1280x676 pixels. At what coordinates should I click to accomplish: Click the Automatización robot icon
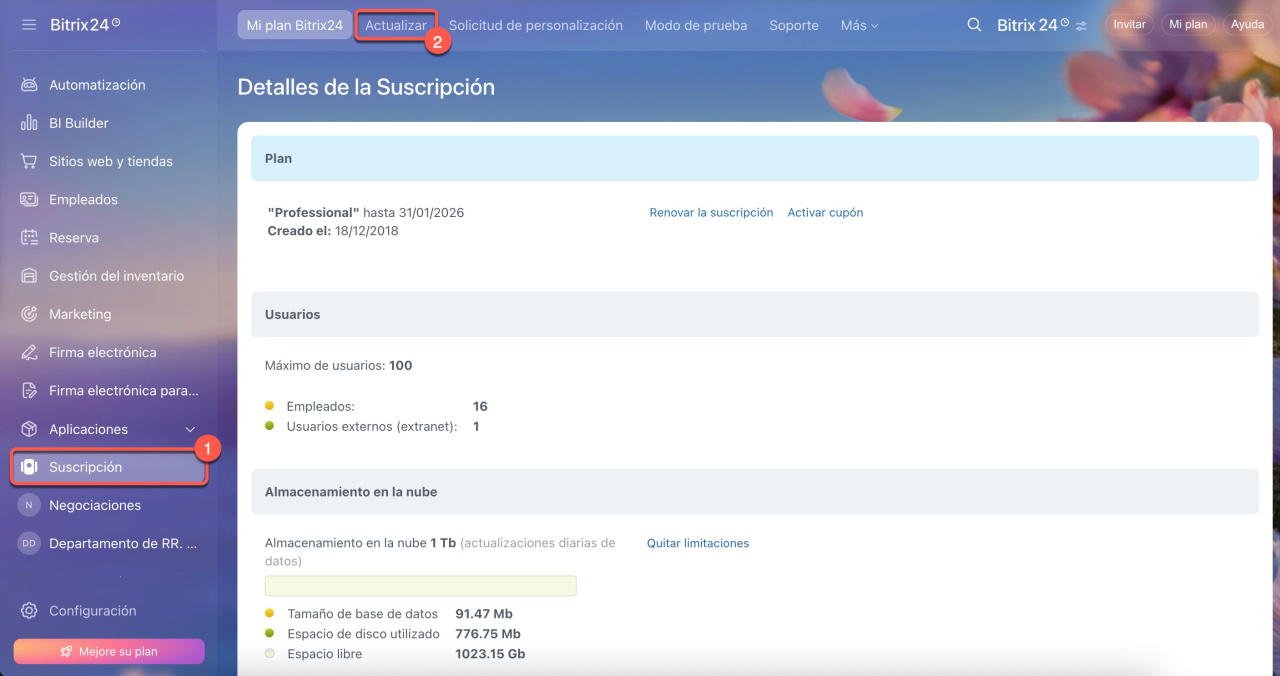tap(29, 85)
